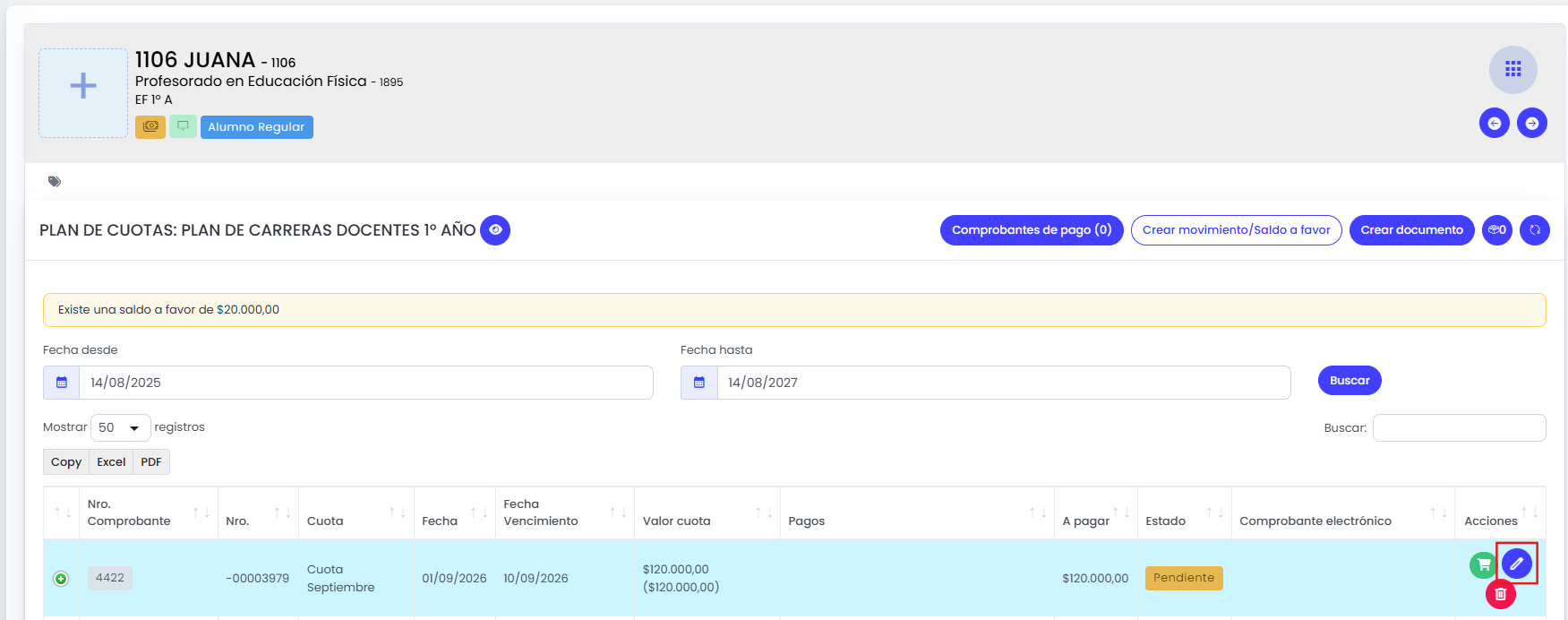1568x620 pixels.
Task: Go to previous student with left arrow
Action: tap(1495, 123)
